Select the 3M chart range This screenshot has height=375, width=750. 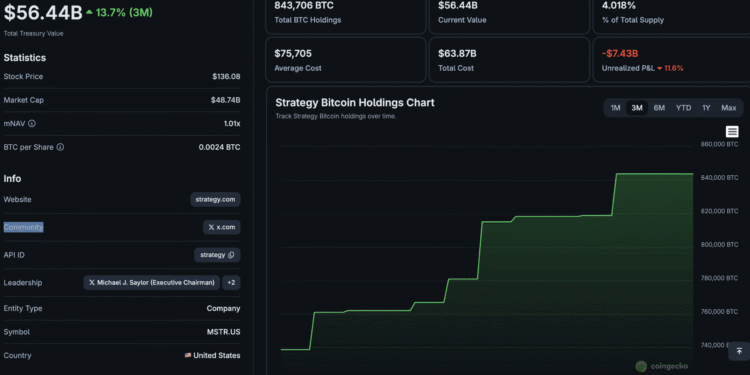[x=637, y=108]
